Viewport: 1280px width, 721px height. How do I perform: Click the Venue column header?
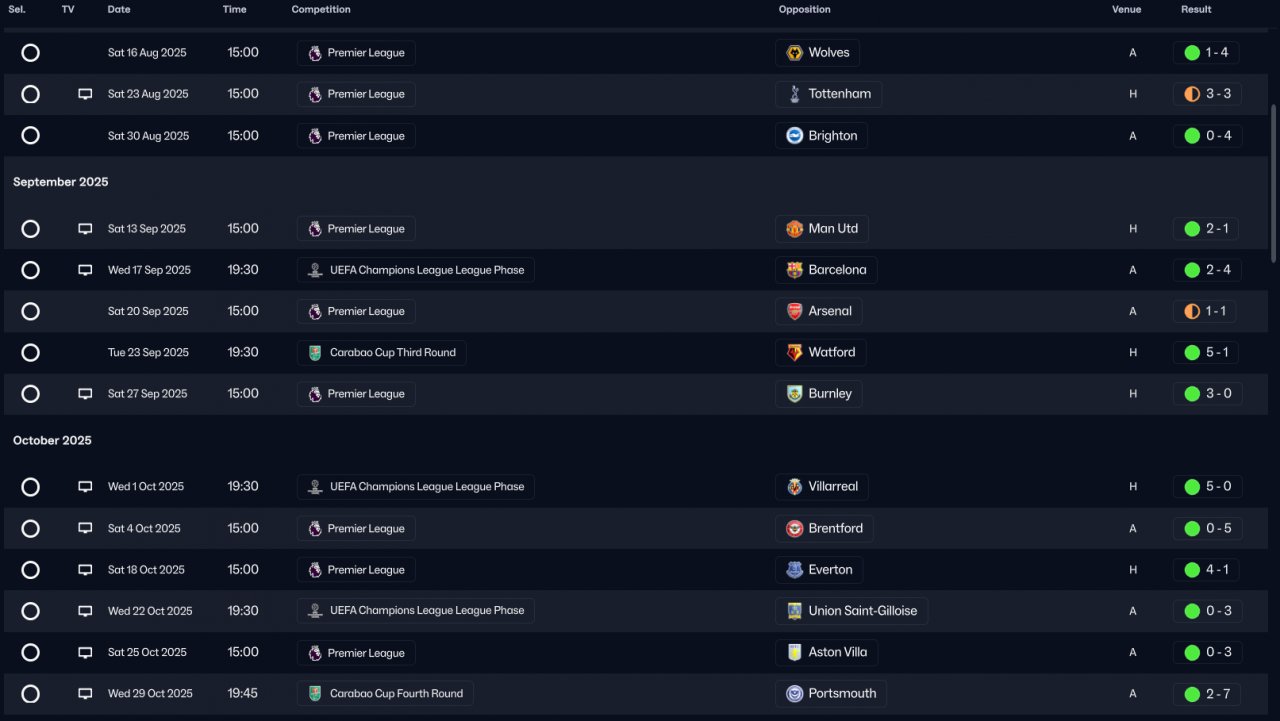tap(1126, 10)
